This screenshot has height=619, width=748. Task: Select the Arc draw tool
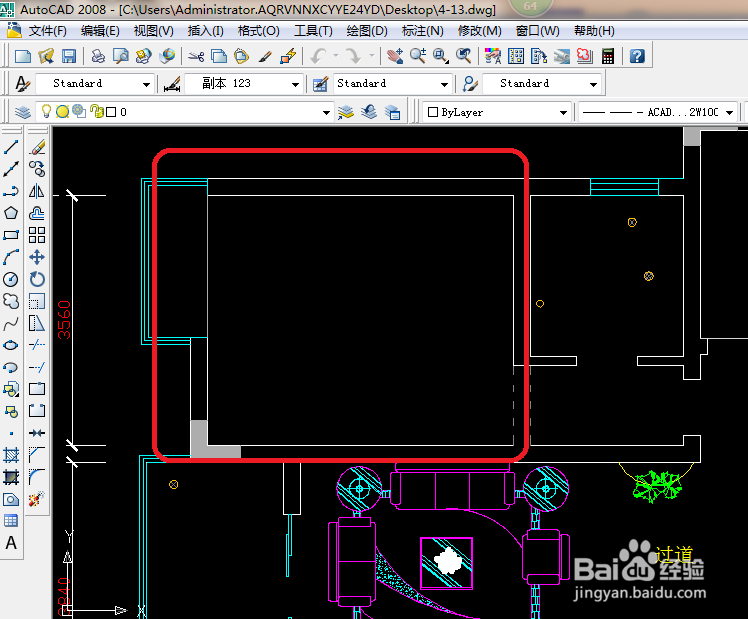pos(11,257)
